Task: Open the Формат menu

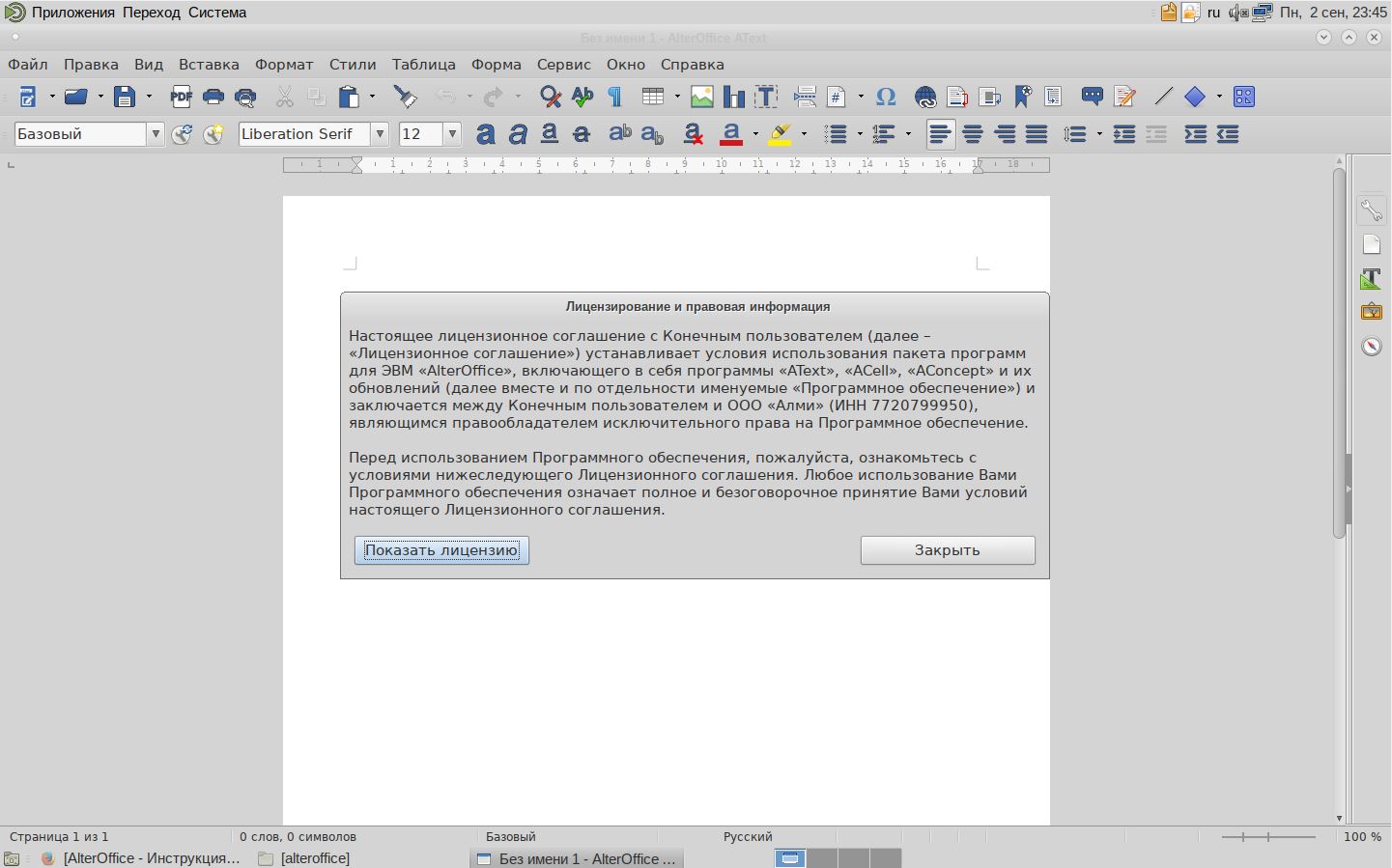Action: click(x=284, y=65)
